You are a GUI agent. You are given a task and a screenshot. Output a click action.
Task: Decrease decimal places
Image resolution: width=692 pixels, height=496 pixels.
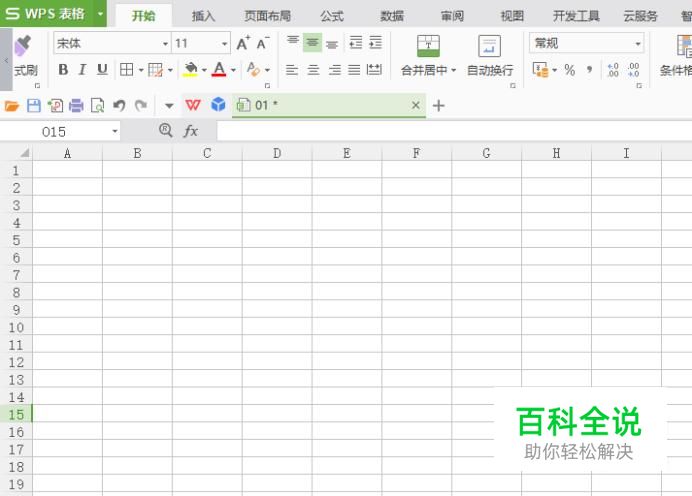(633, 70)
